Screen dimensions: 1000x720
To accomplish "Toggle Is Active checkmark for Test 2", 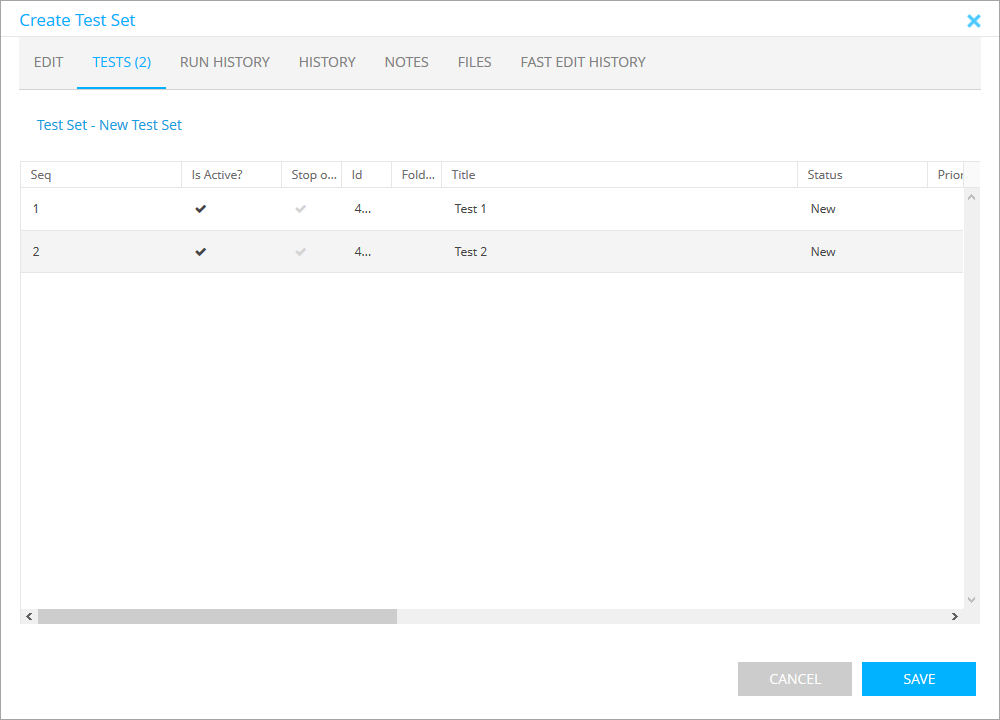I will 201,252.
